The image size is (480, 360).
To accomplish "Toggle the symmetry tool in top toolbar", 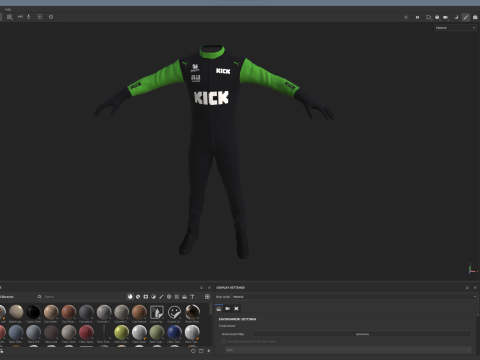I will (x=20, y=17).
